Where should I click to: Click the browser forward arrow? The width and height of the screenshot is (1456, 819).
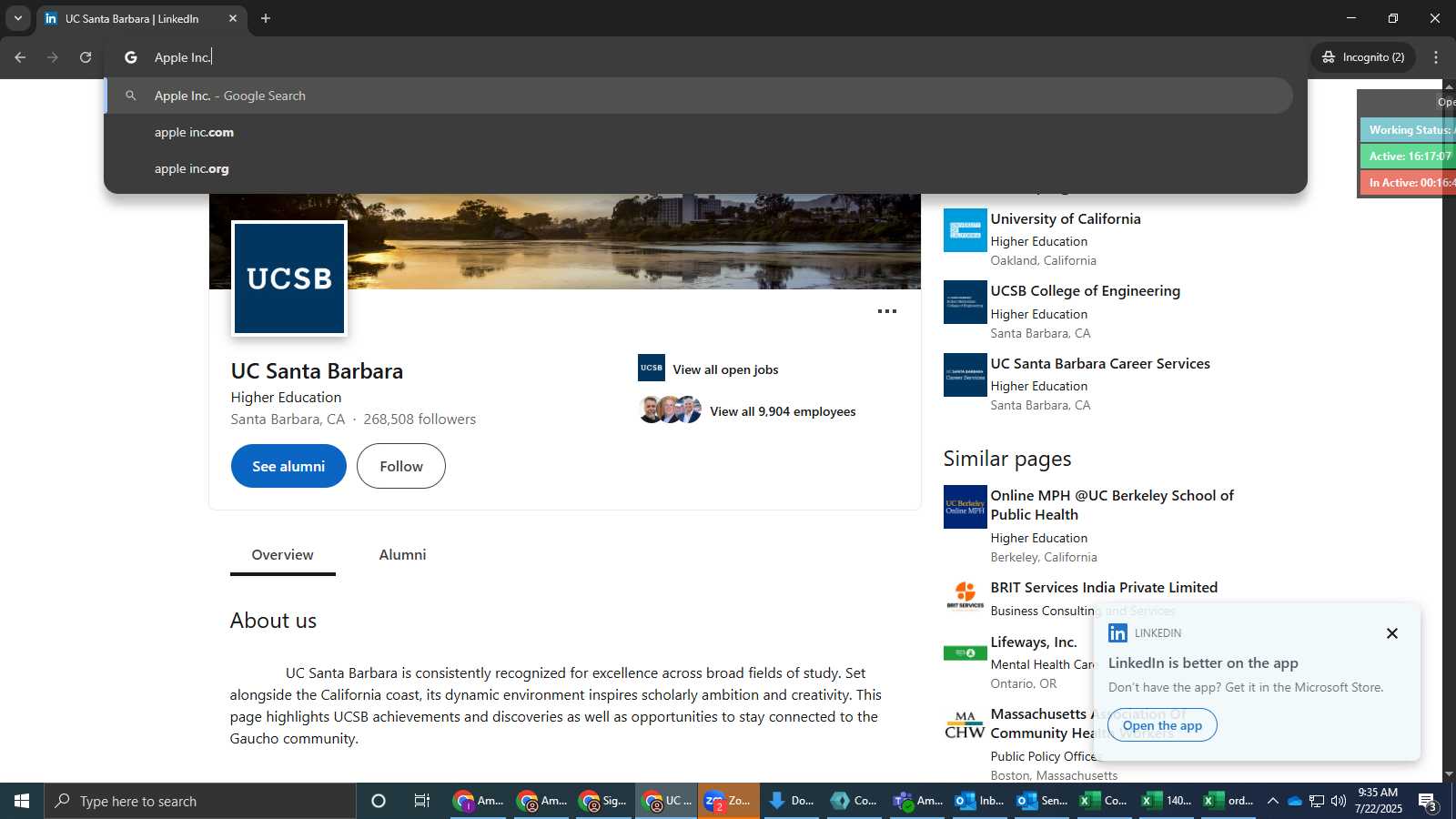coord(53,57)
